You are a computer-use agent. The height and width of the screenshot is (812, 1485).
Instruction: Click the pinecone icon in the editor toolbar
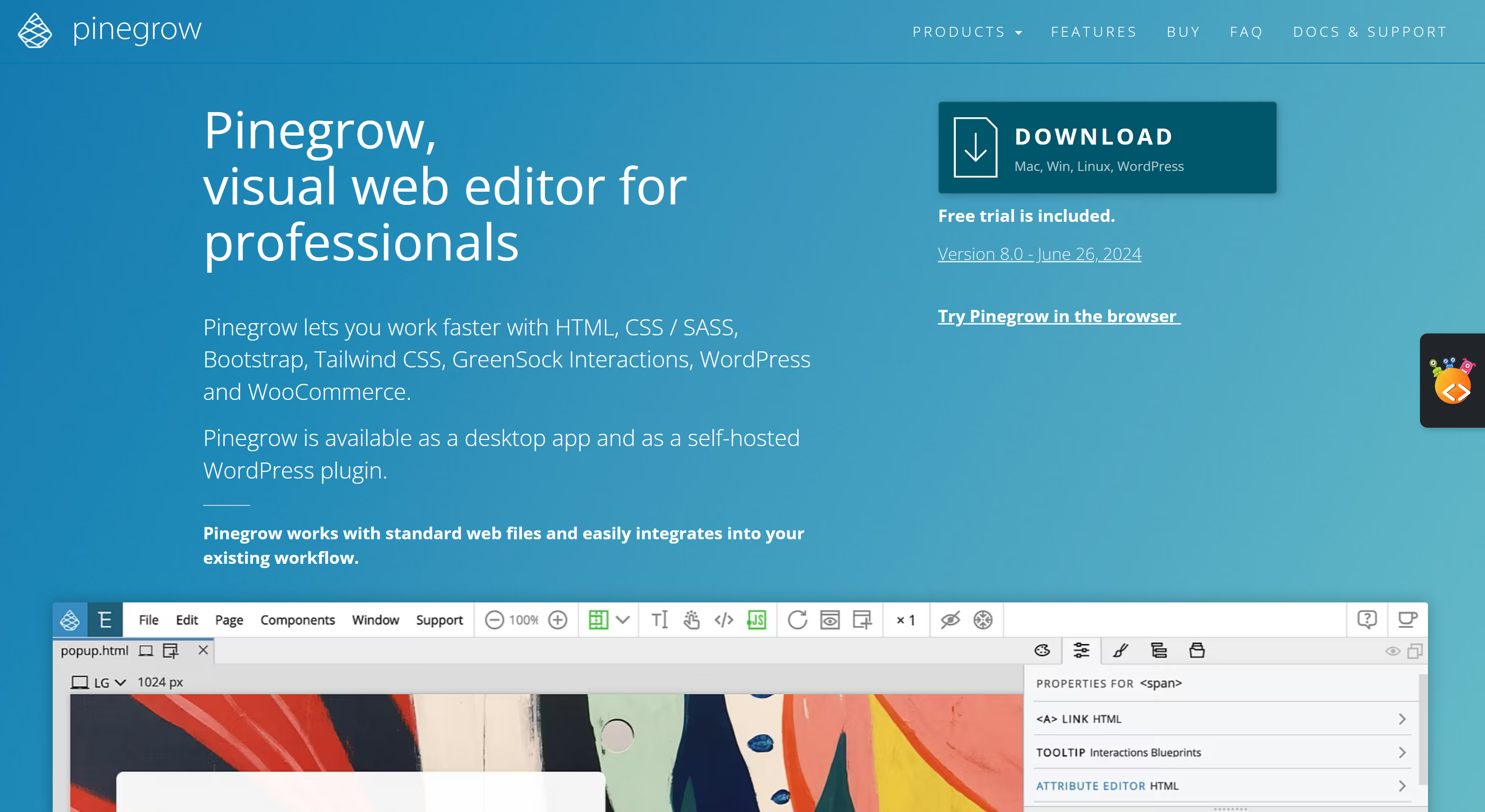click(x=70, y=620)
